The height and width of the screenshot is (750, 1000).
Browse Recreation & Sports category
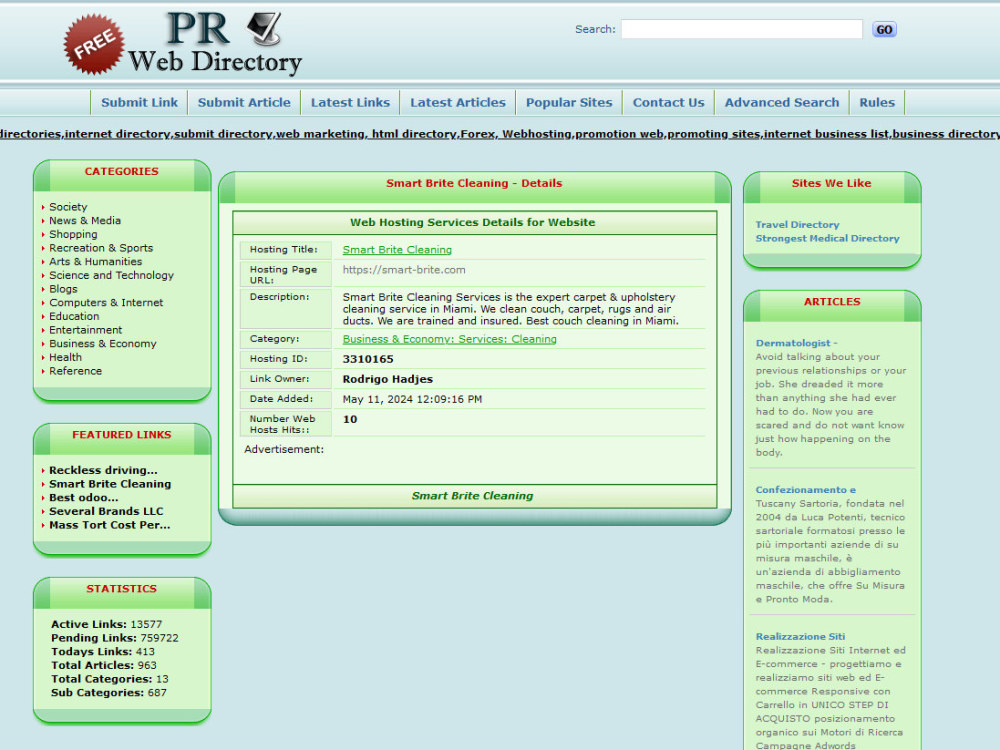tap(101, 248)
